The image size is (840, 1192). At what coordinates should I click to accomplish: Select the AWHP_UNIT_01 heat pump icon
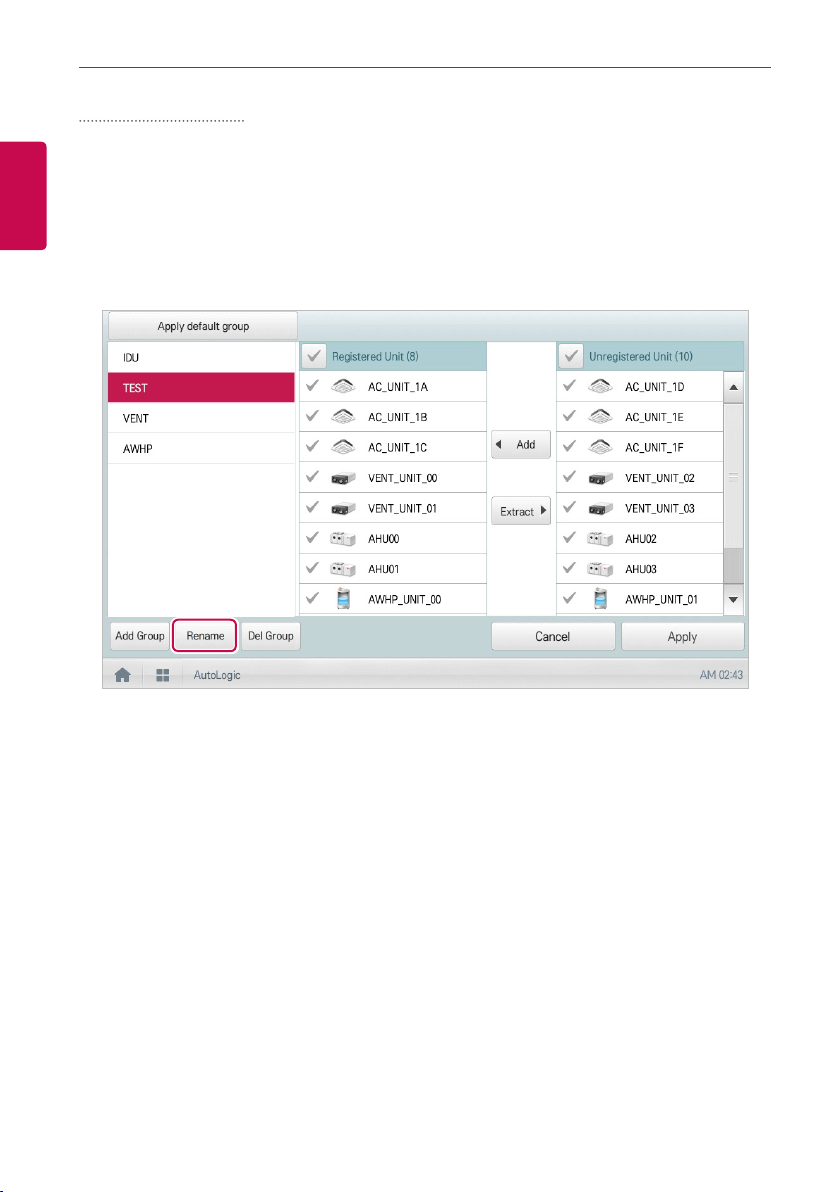601,599
